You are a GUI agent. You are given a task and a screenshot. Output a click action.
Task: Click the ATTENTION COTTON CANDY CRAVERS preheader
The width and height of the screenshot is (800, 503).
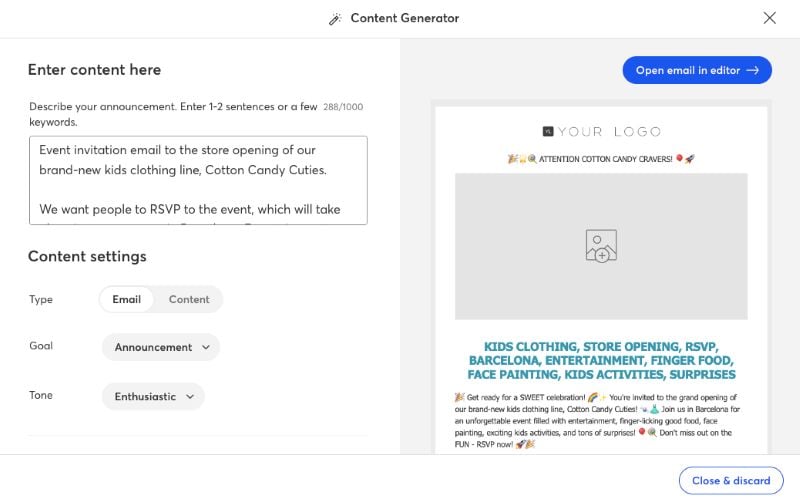(601, 158)
